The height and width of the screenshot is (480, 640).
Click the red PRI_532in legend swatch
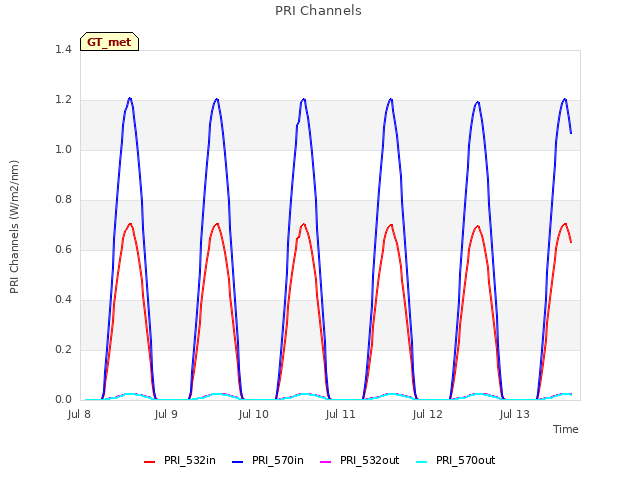(x=150, y=462)
